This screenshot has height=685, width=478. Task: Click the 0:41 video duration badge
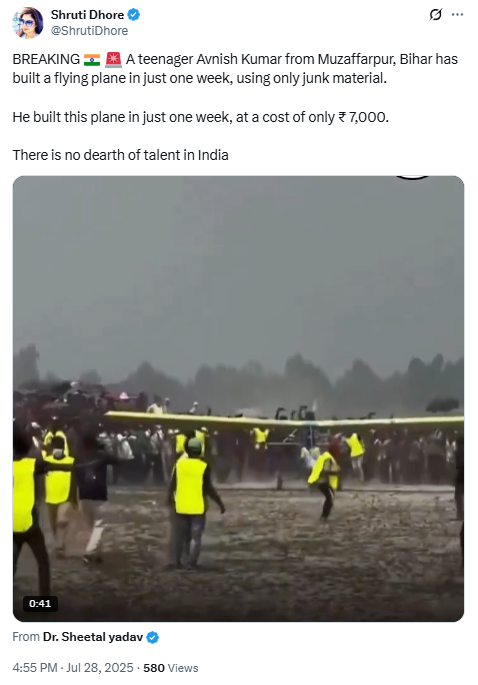pyautogui.click(x=40, y=604)
